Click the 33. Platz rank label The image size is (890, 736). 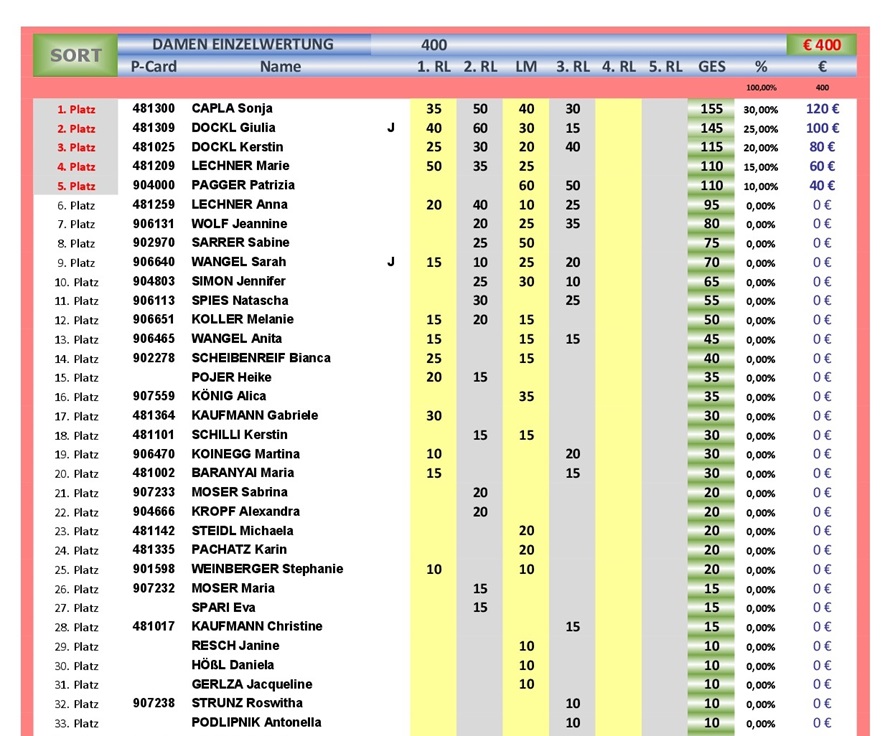[x=77, y=724]
